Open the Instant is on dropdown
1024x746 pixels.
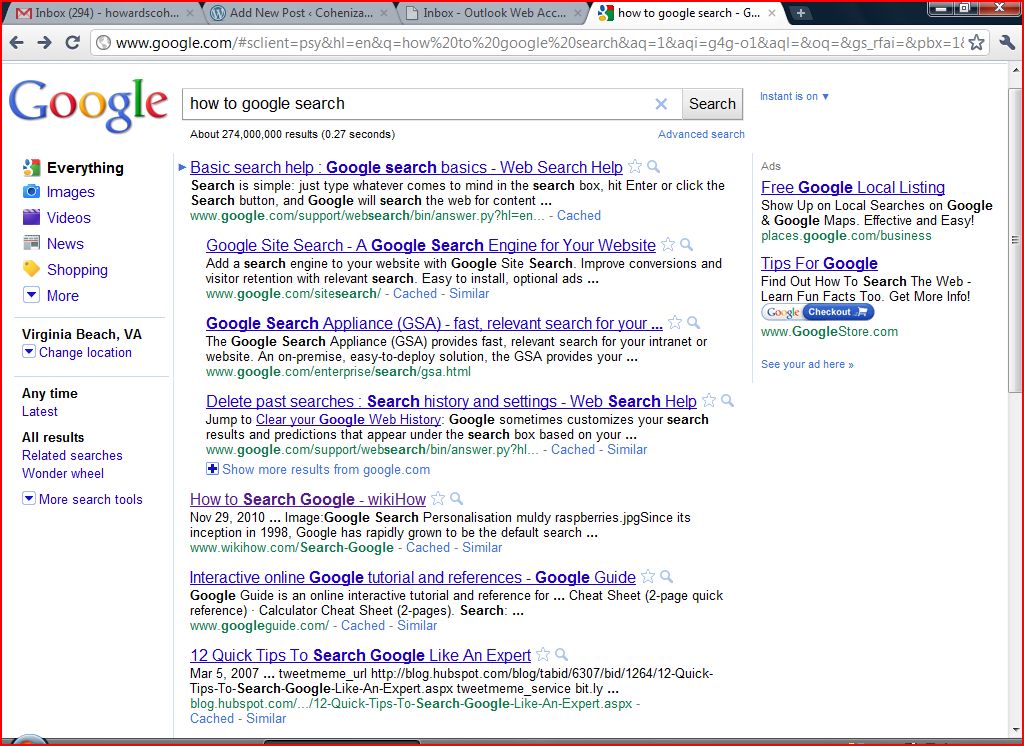794,96
